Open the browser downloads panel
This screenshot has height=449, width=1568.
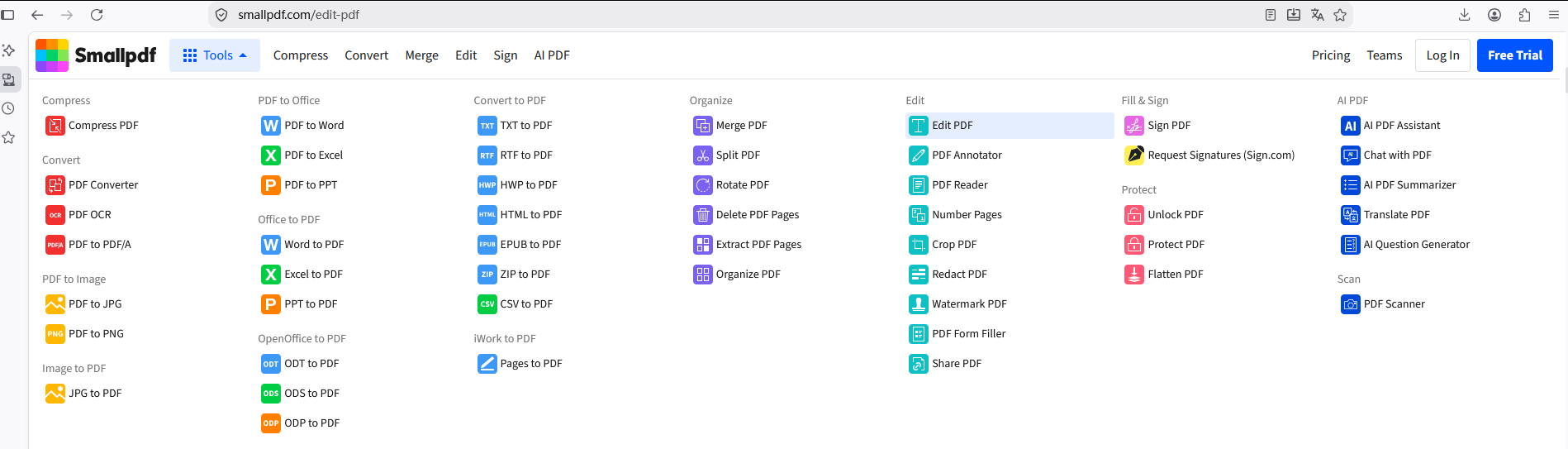coord(1464,15)
